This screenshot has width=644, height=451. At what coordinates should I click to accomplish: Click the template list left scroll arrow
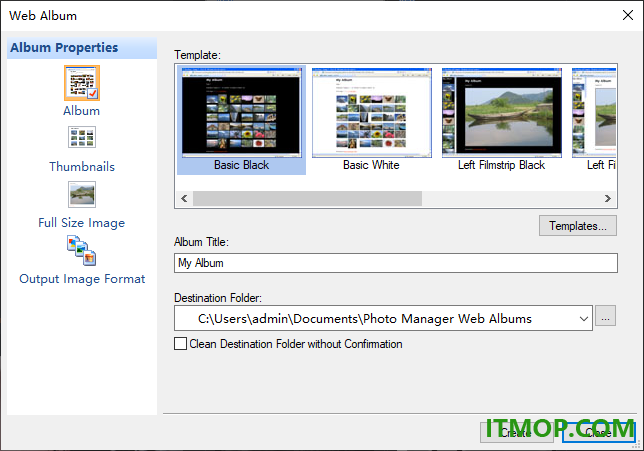184,199
